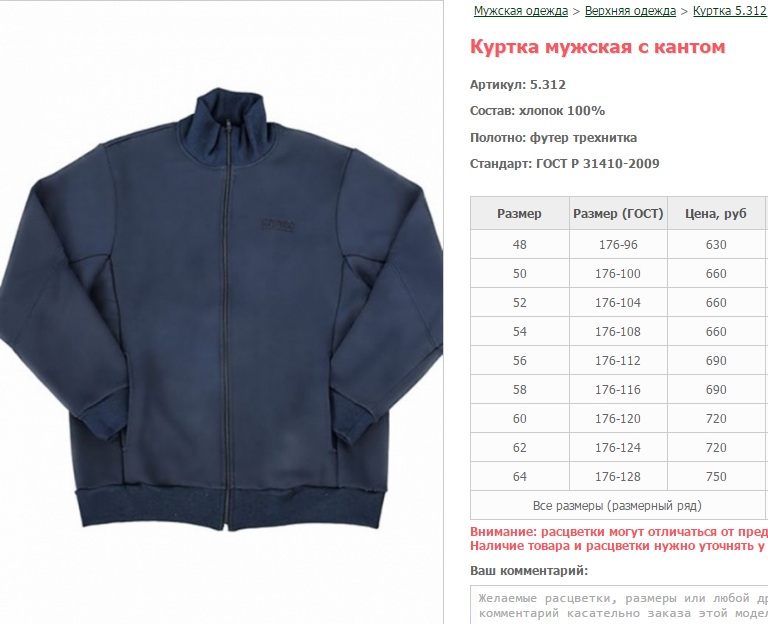Click the price 750 cell for size 64

click(x=716, y=477)
